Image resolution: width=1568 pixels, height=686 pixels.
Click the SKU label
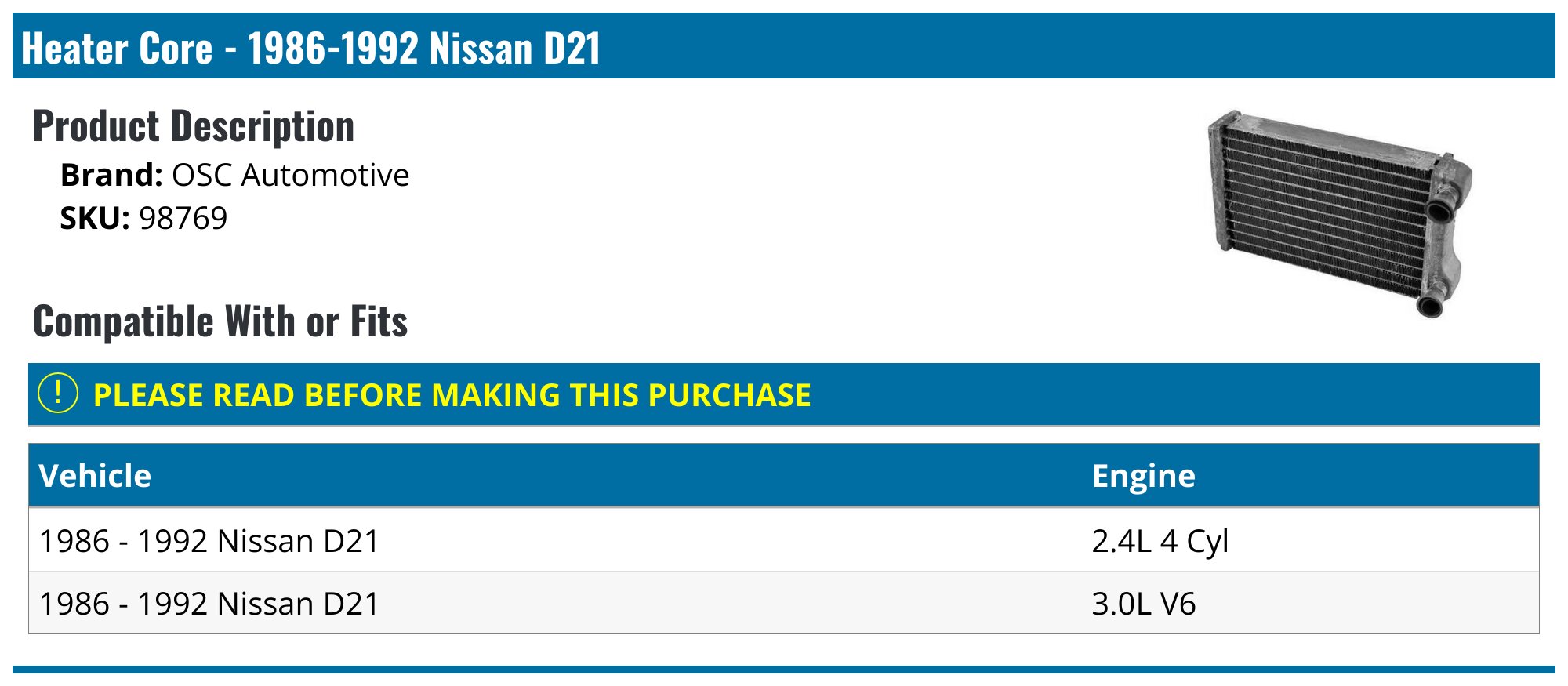95,218
